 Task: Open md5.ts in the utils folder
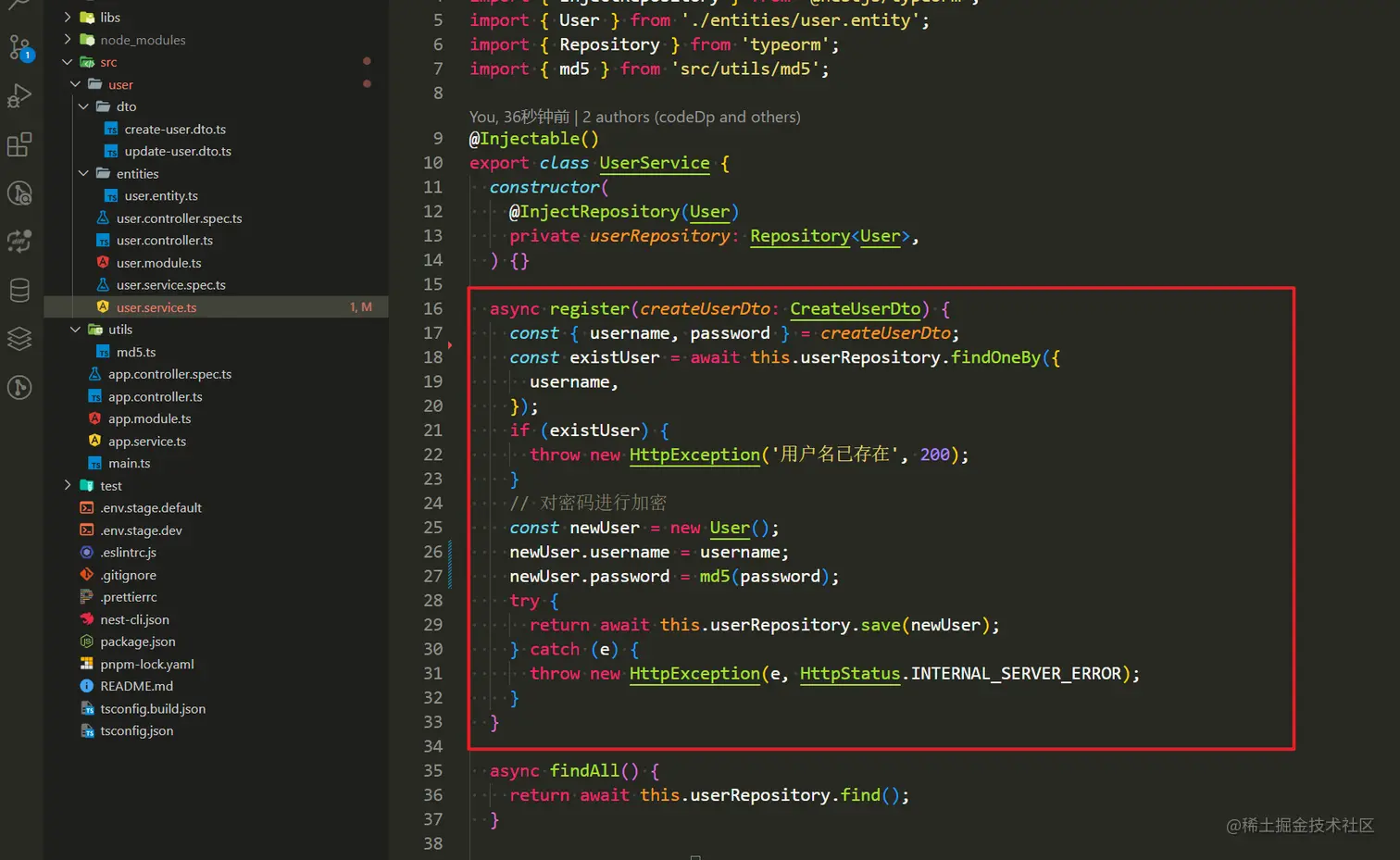(136, 352)
